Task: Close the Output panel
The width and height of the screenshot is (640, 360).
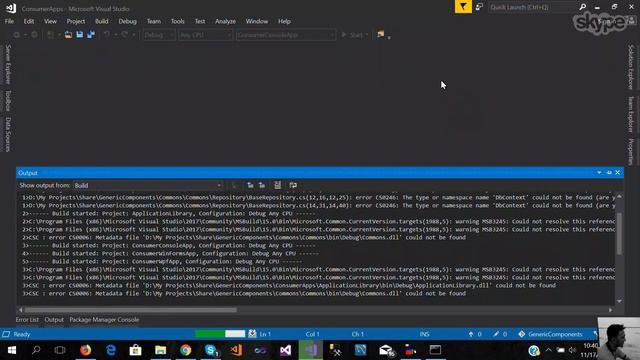Action: 618,173
